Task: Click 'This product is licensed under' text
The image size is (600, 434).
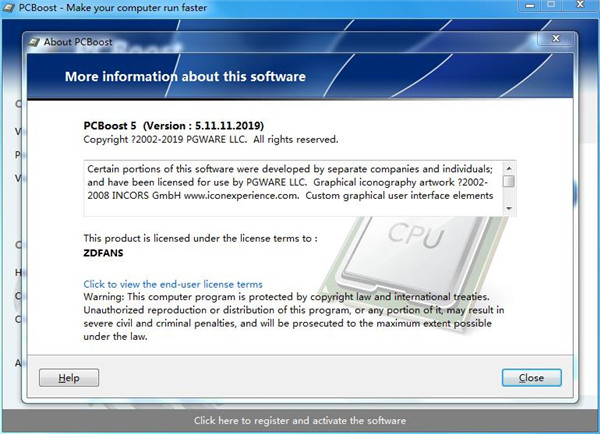Action: (x=201, y=238)
